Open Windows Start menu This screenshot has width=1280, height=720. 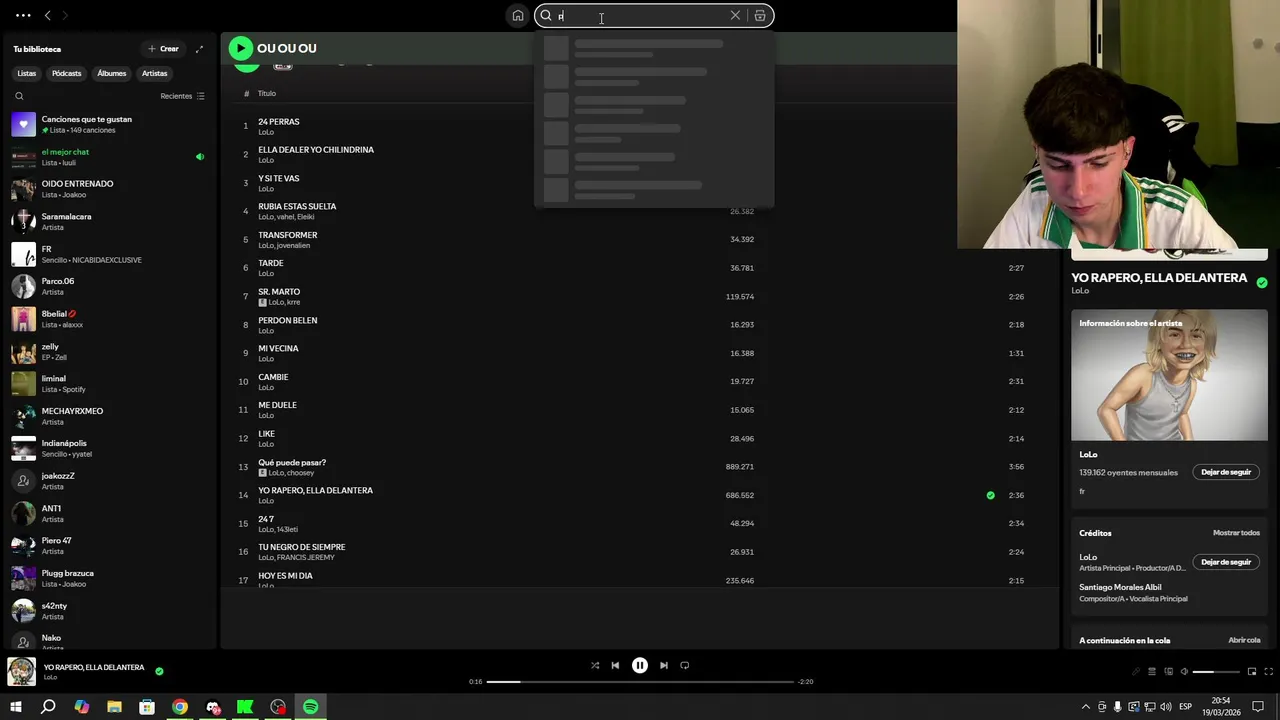pos(15,707)
